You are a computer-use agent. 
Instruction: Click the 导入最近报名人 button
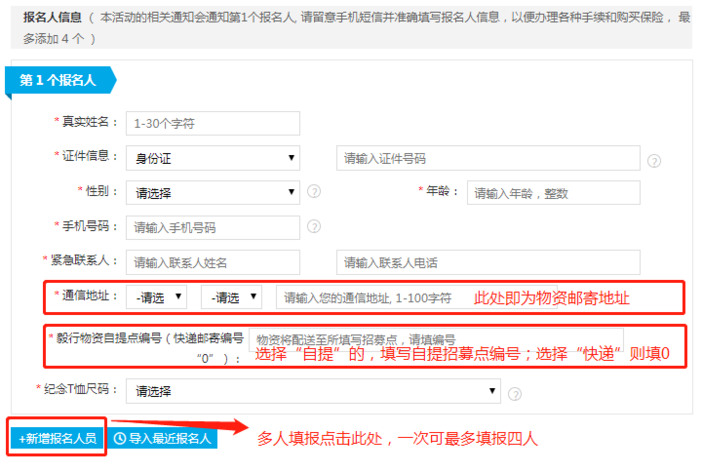click(x=162, y=438)
